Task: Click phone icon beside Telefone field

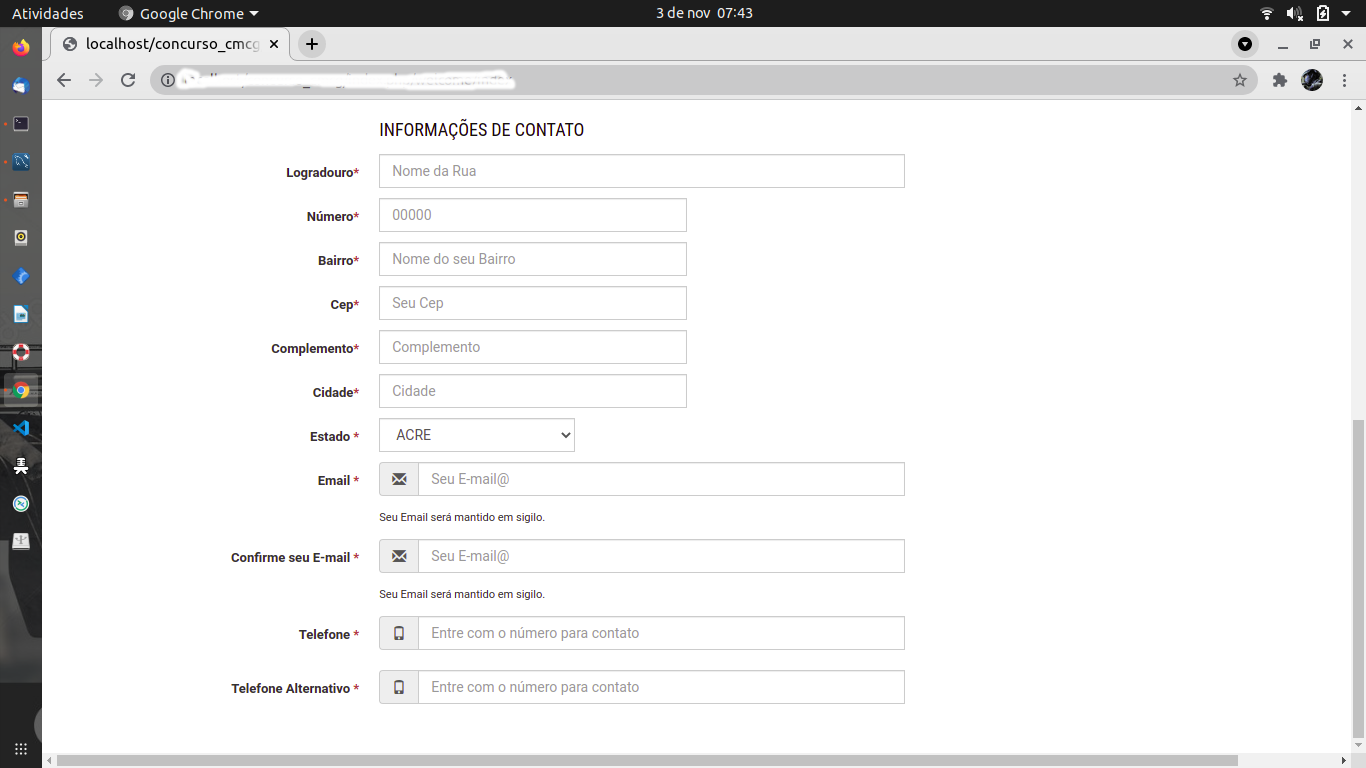Action: [x=399, y=633]
